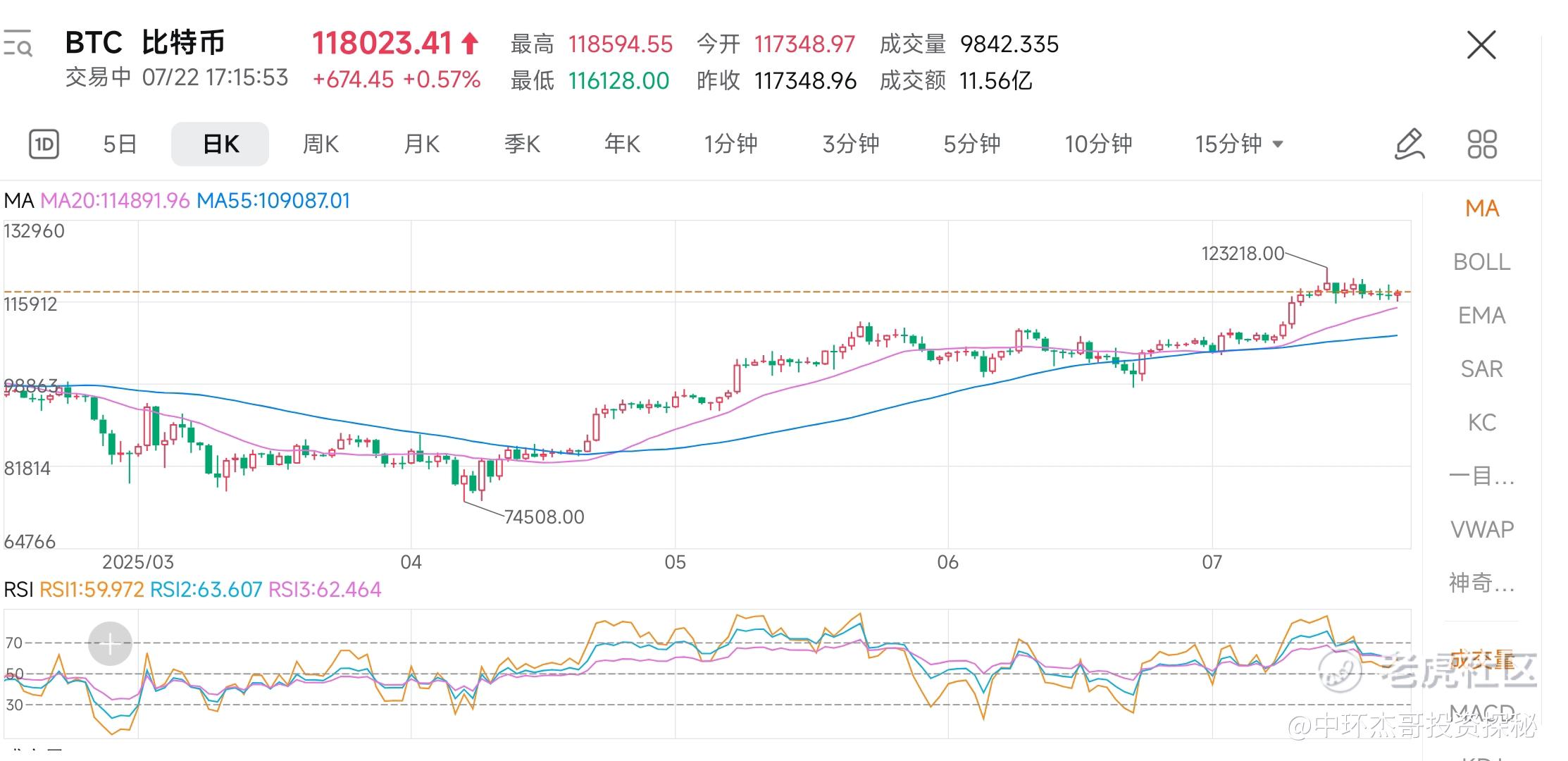This screenshot has width=1568, height=761.
Task: Open the pencil drawing tool
Action: click(1410, 144)
